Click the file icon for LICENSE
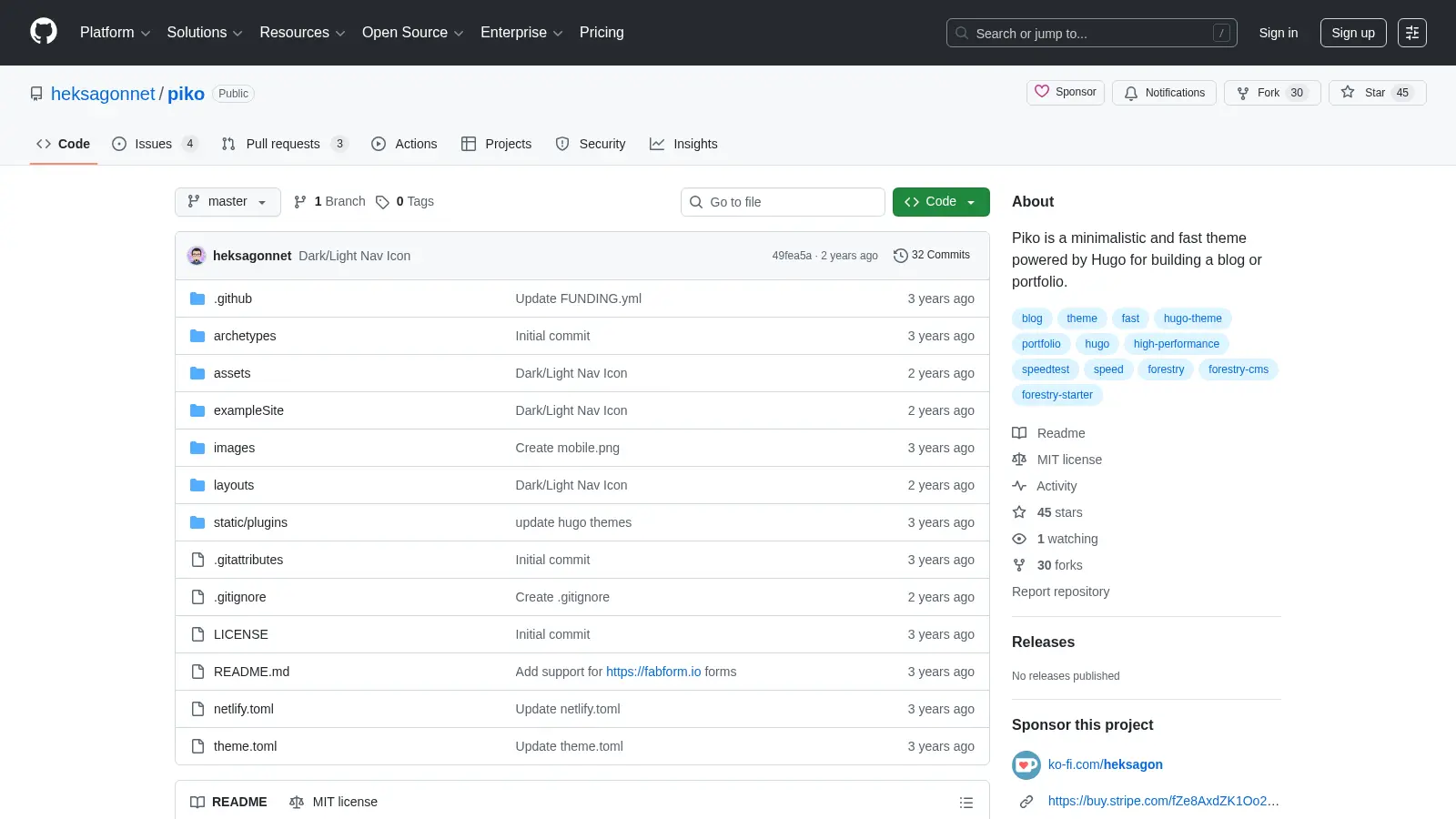The width and height of the screenshot is (1456, 819). click(x=197, y=634)
